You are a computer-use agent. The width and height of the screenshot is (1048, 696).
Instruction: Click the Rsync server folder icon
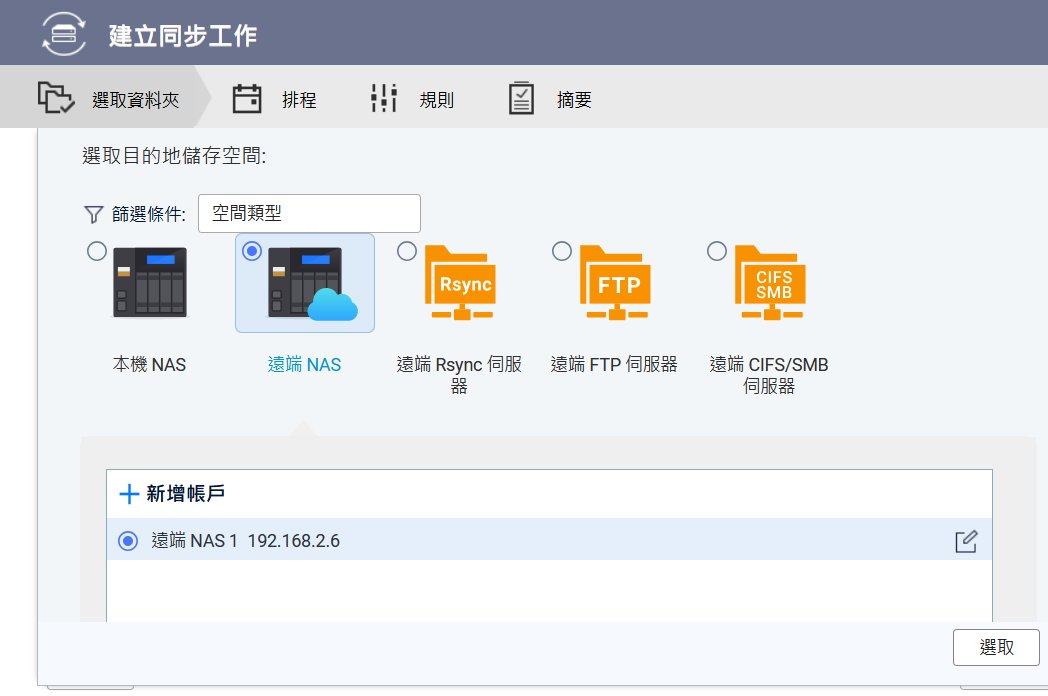[x=460, y=283]
